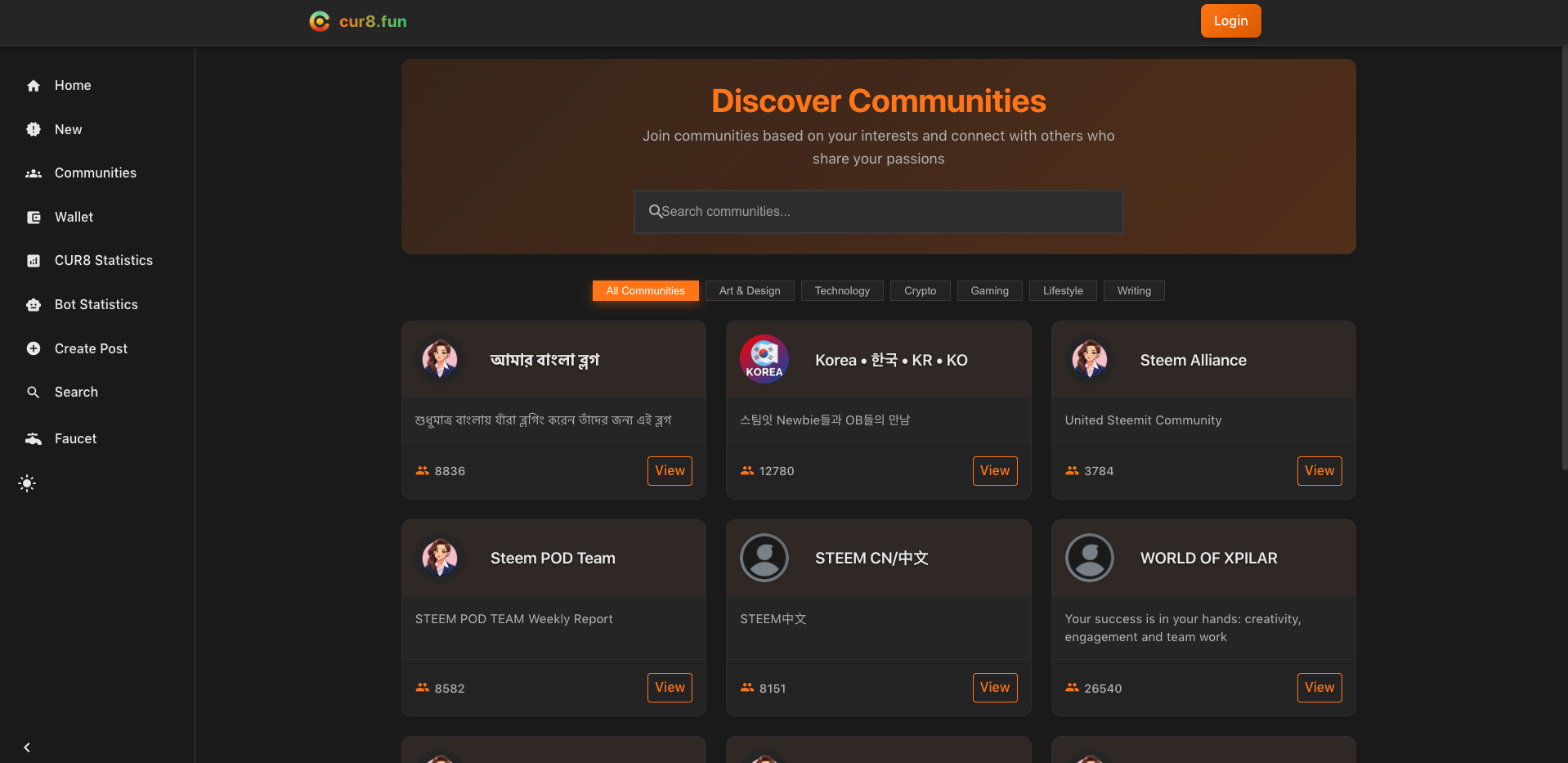Click the আমার বাংলা ব্লগ card title
The width and height of the screenshot is (1568, 763).
click(x=544, y=361)
